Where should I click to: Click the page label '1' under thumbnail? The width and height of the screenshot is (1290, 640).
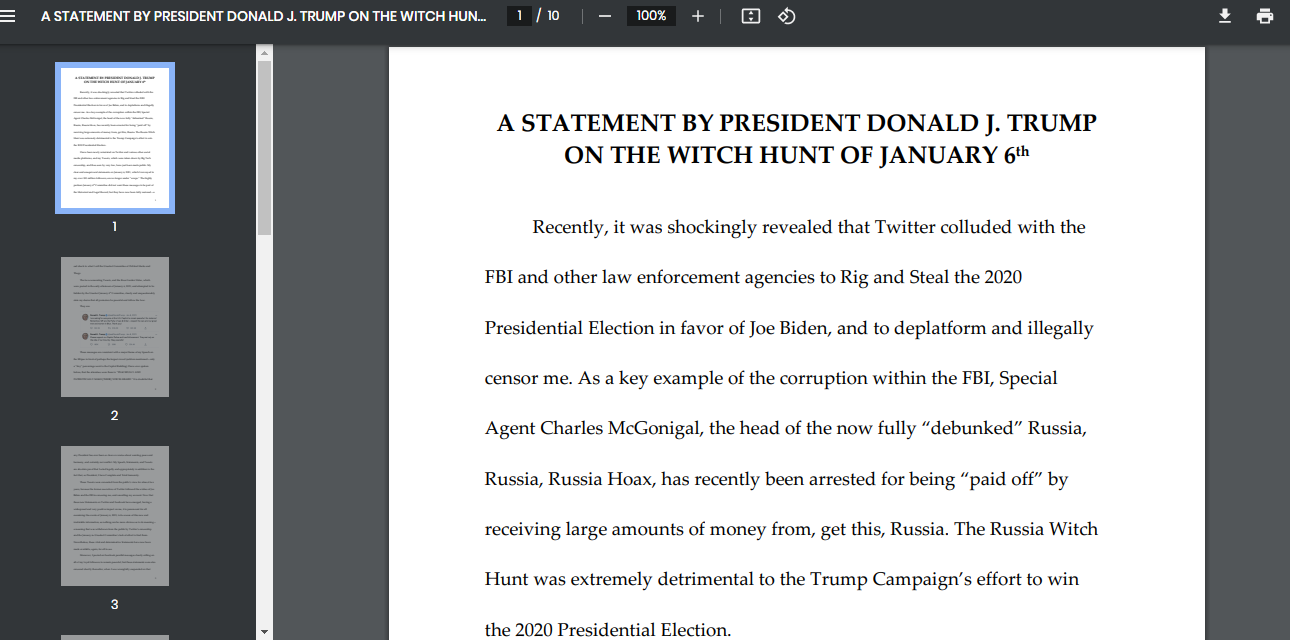pyautogui.click(x=115, y=227)
